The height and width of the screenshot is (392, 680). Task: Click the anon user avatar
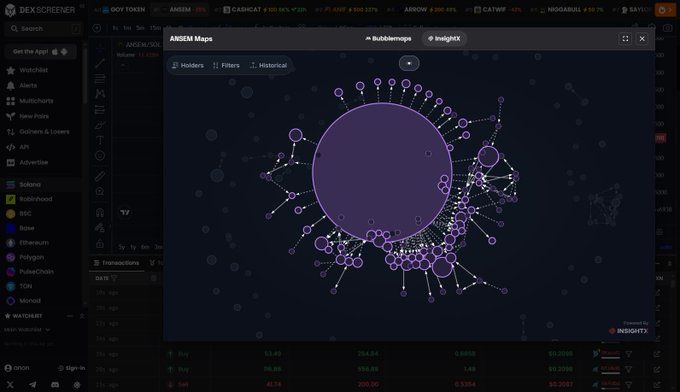(x=8, y=368)
